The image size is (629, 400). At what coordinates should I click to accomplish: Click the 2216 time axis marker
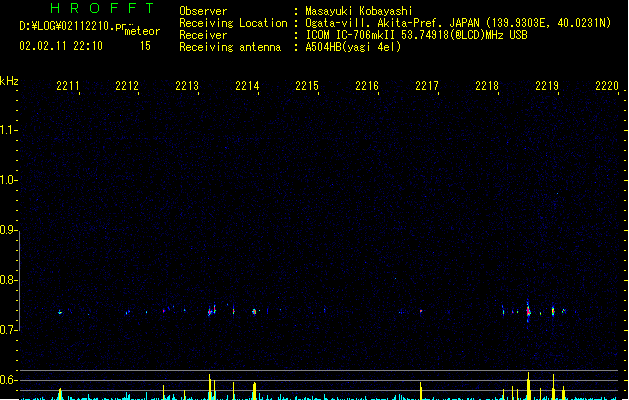coord(367,86)
